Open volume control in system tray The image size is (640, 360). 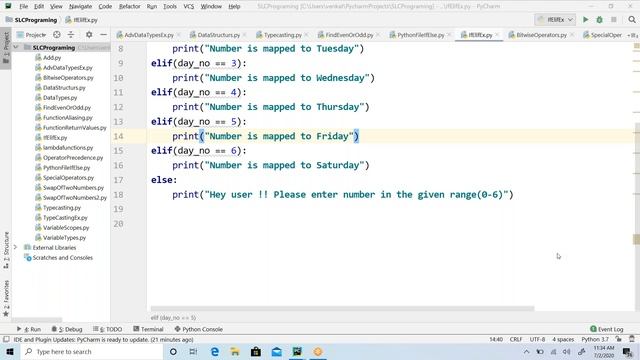point(567,351)
